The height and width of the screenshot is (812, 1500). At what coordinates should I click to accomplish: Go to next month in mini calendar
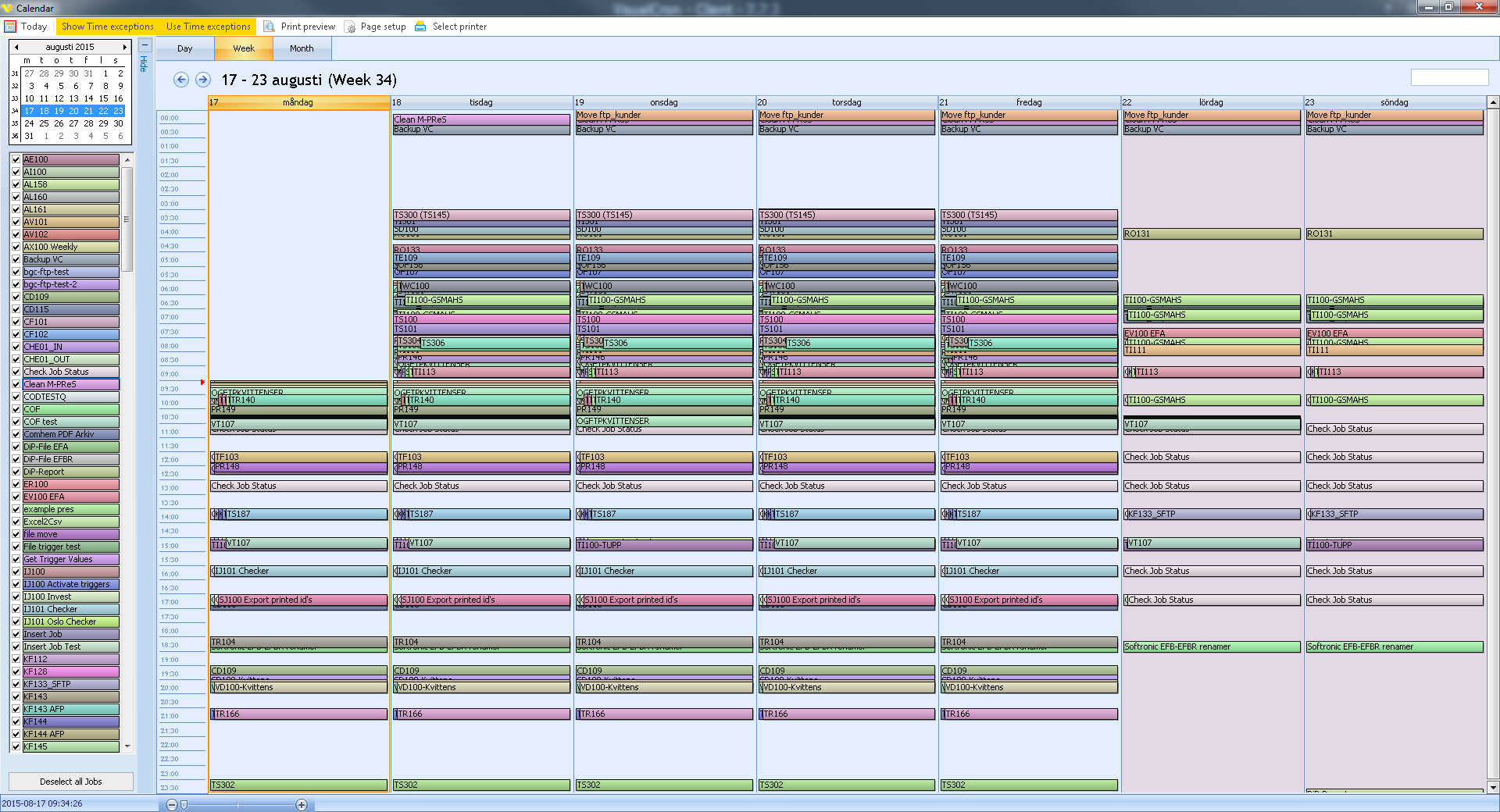(124, 47)
